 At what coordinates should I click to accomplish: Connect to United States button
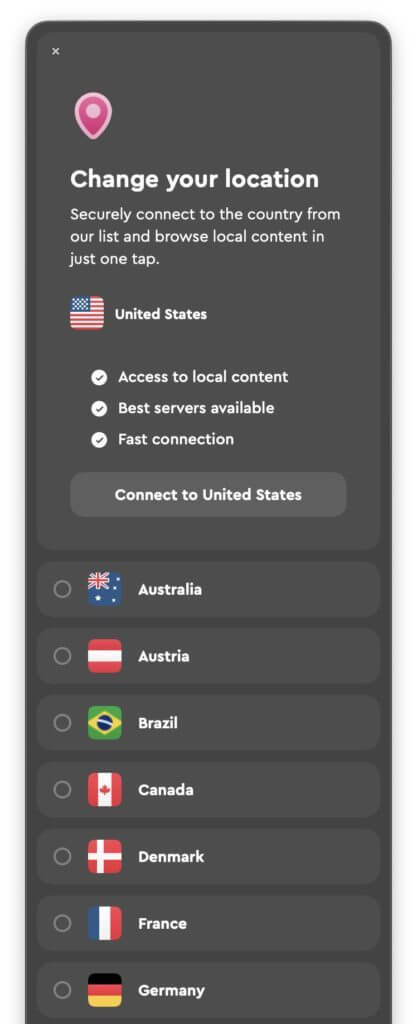pyautogui.click(x=208, y=494)
